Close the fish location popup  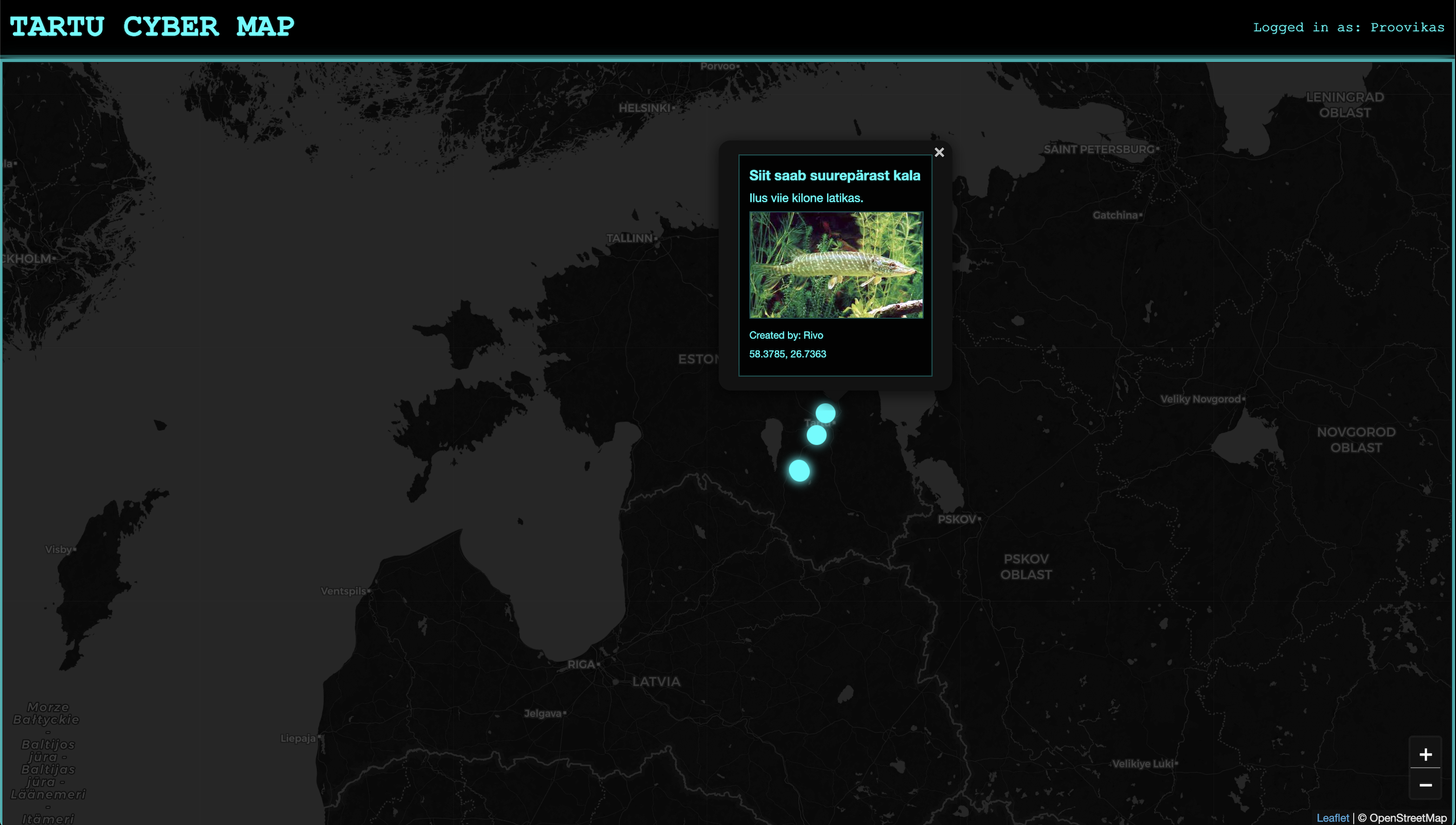coord(939,152)
